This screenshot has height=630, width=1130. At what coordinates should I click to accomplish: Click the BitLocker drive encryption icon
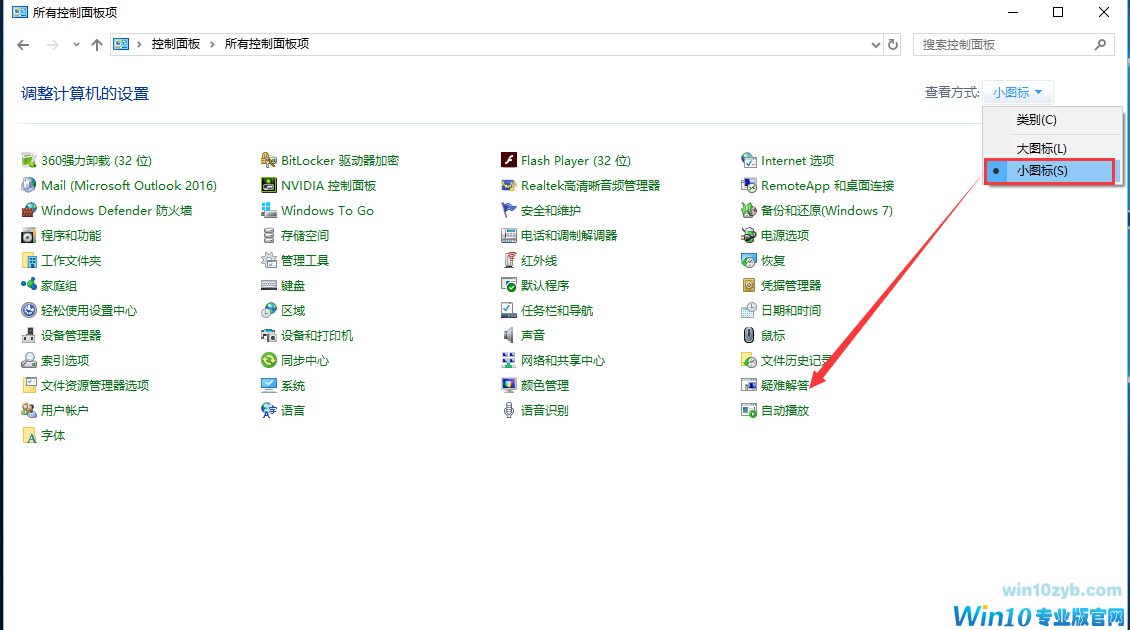pos(269,160)
